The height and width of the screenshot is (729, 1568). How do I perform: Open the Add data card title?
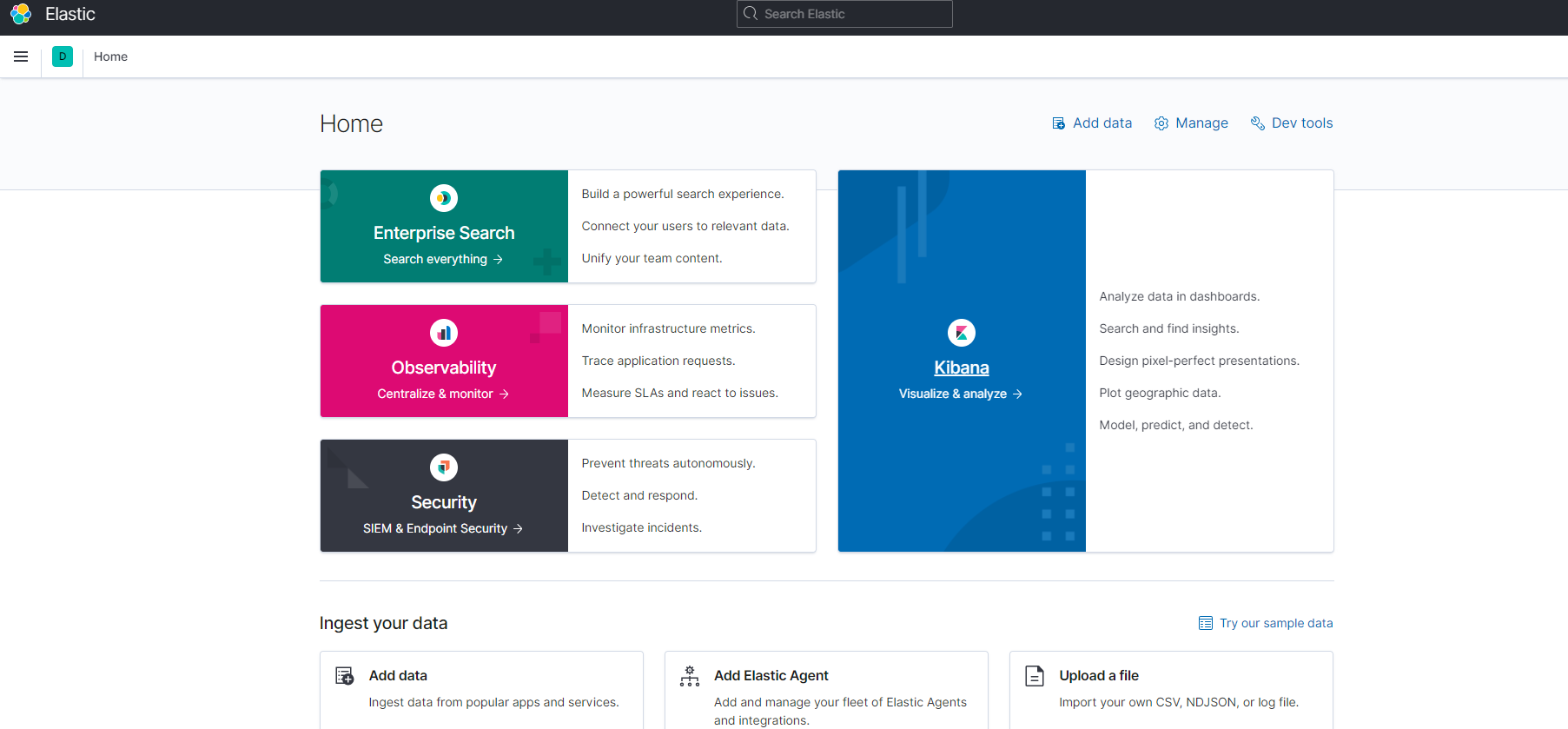coord(398,675)
